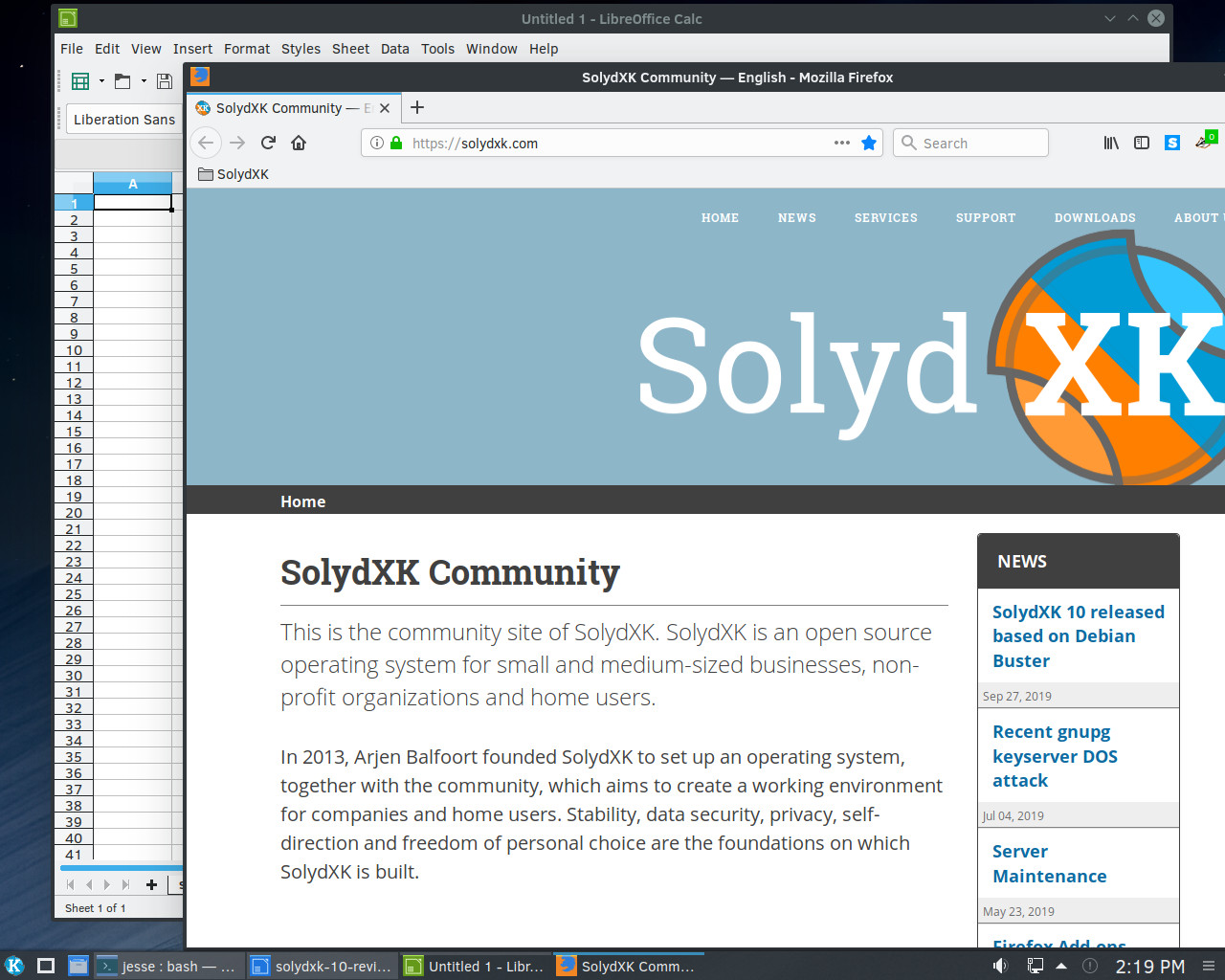This screenshot has height=980, width=1225.
Task: Expand Calc new document dropdown arrow
Action: [101, 81]
